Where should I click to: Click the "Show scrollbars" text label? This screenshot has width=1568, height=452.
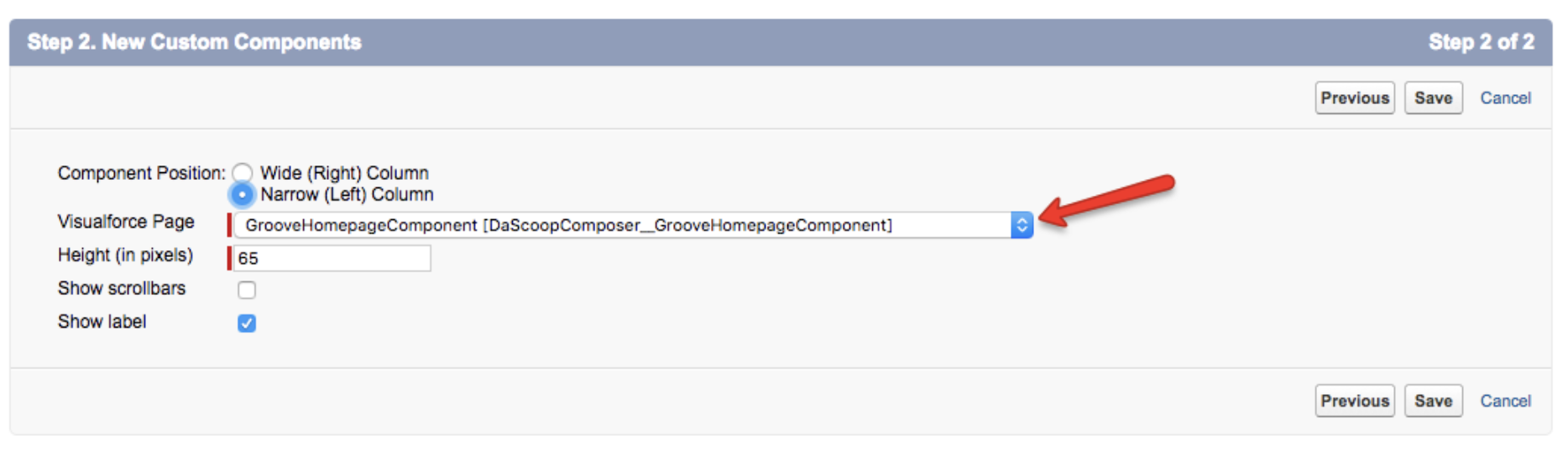122,288
